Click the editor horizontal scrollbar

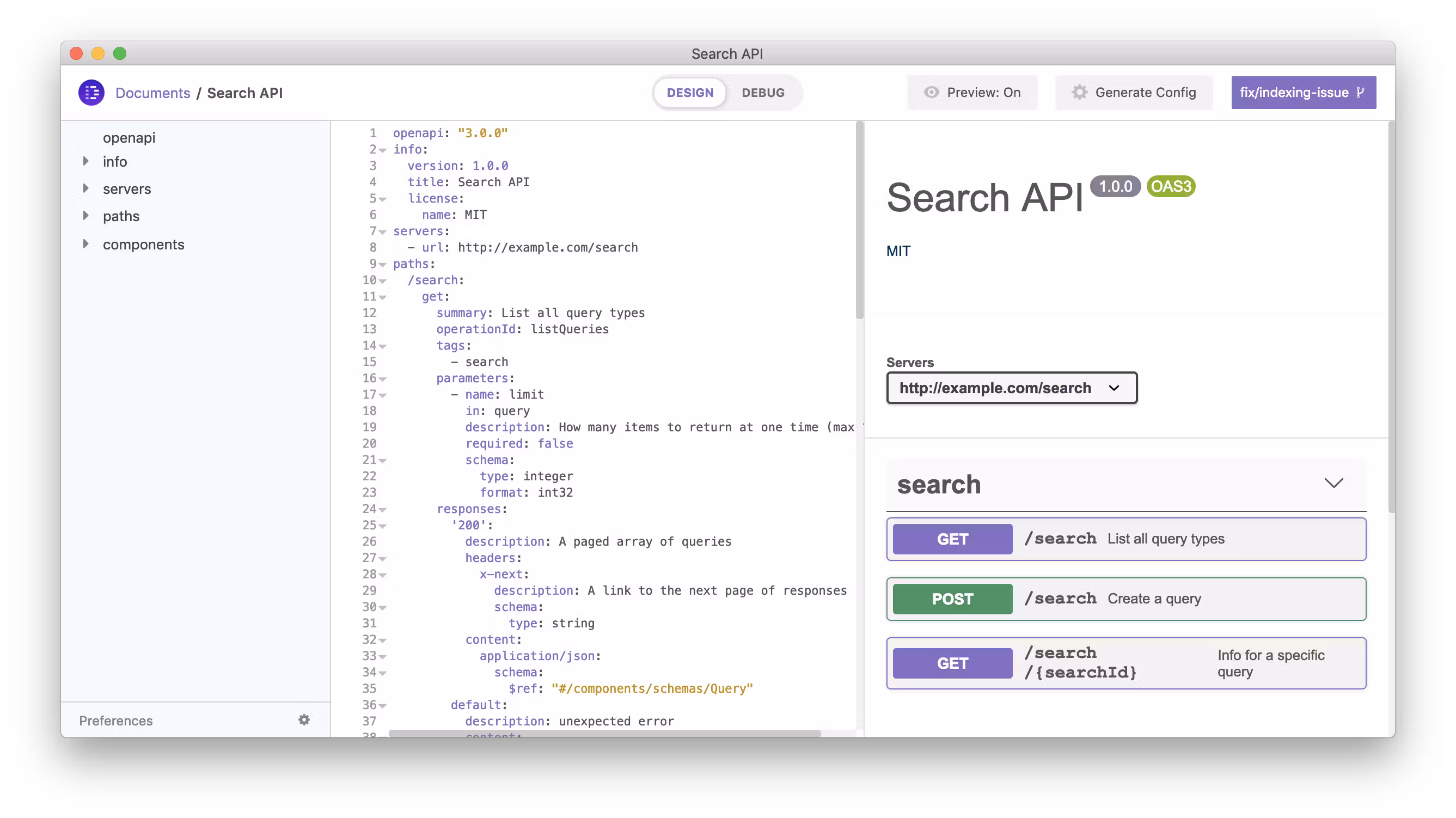[x=604, y=733]
